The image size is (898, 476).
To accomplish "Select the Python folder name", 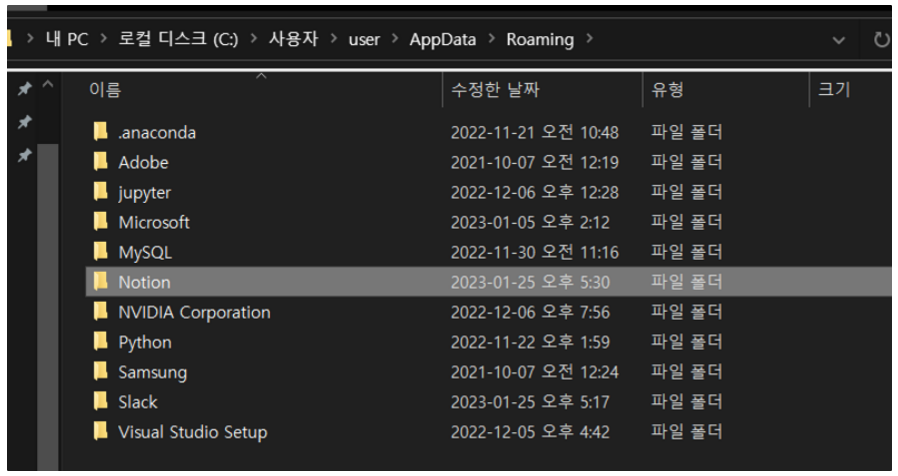I will tap(145, 343).
